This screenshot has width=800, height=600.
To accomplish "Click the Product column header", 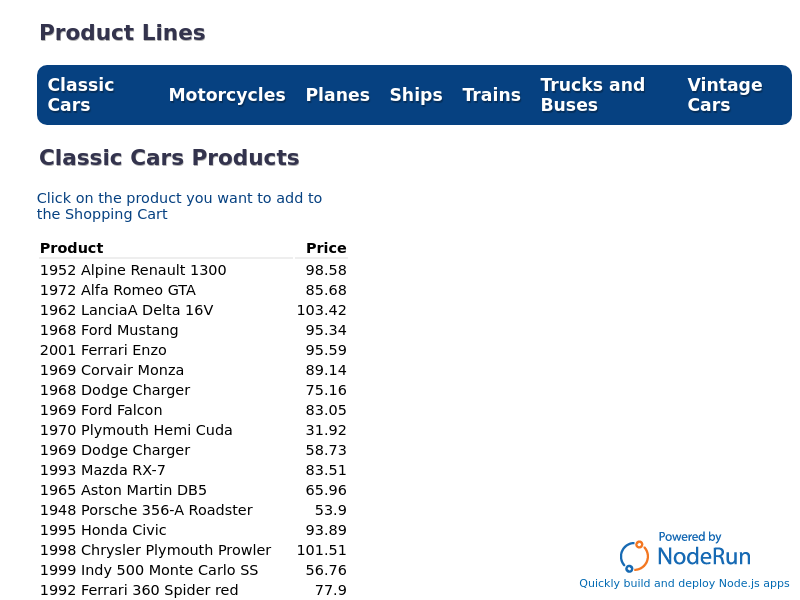I will (x=71, y=248).
